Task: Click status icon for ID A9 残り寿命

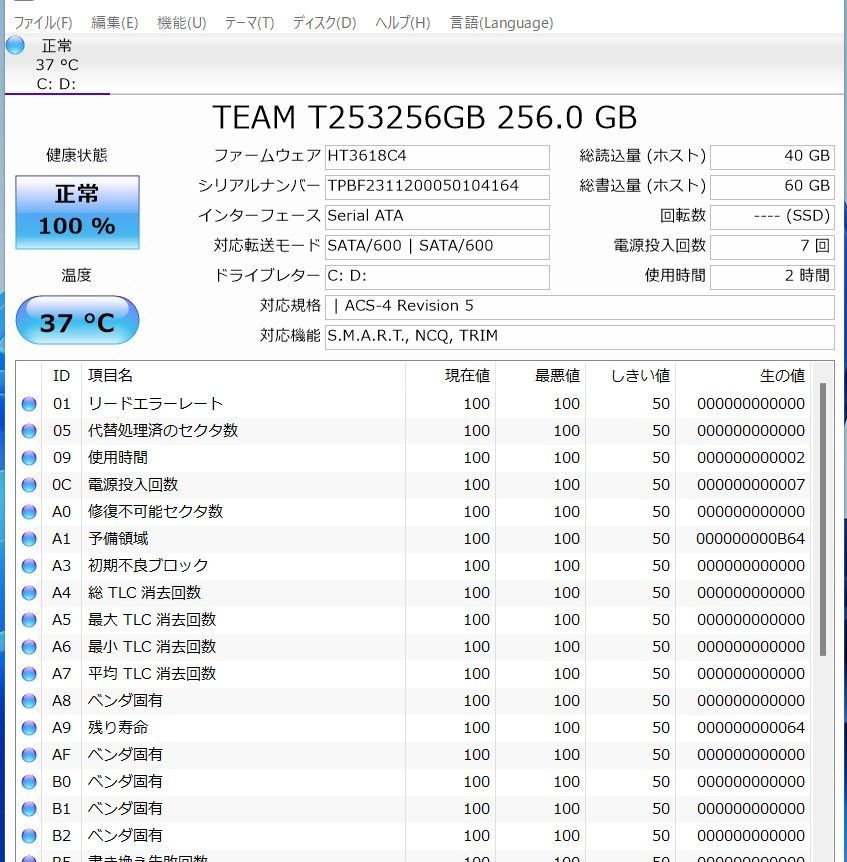Action: point(29,728)
